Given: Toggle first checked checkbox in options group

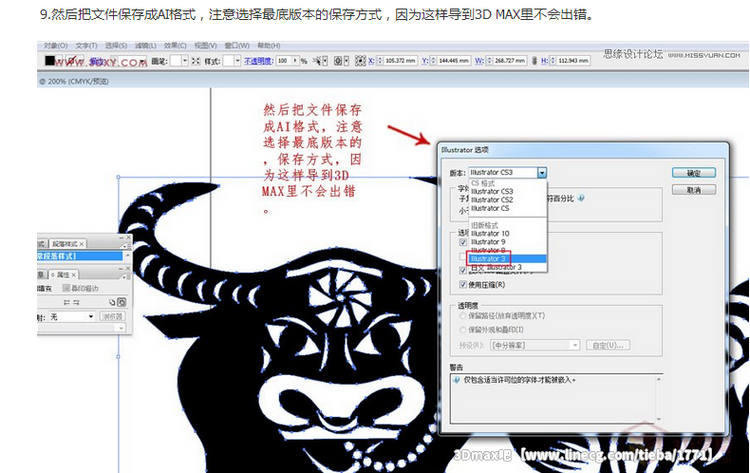Looking at the screenshot, I should 463,242.
